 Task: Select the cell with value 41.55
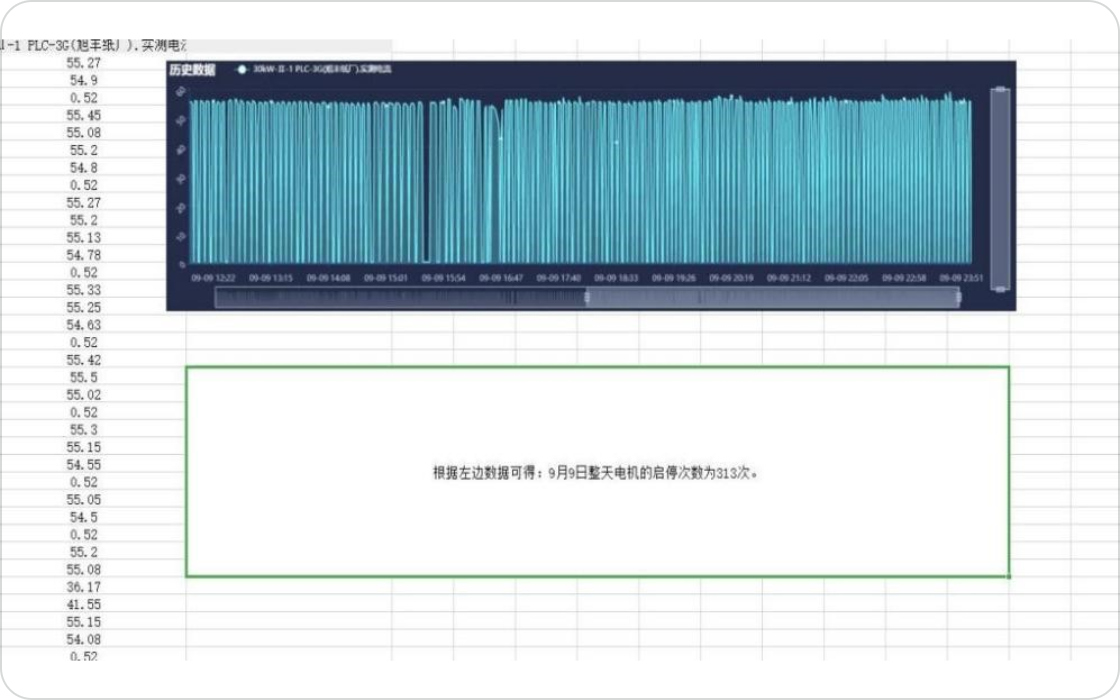click(84, 604)
